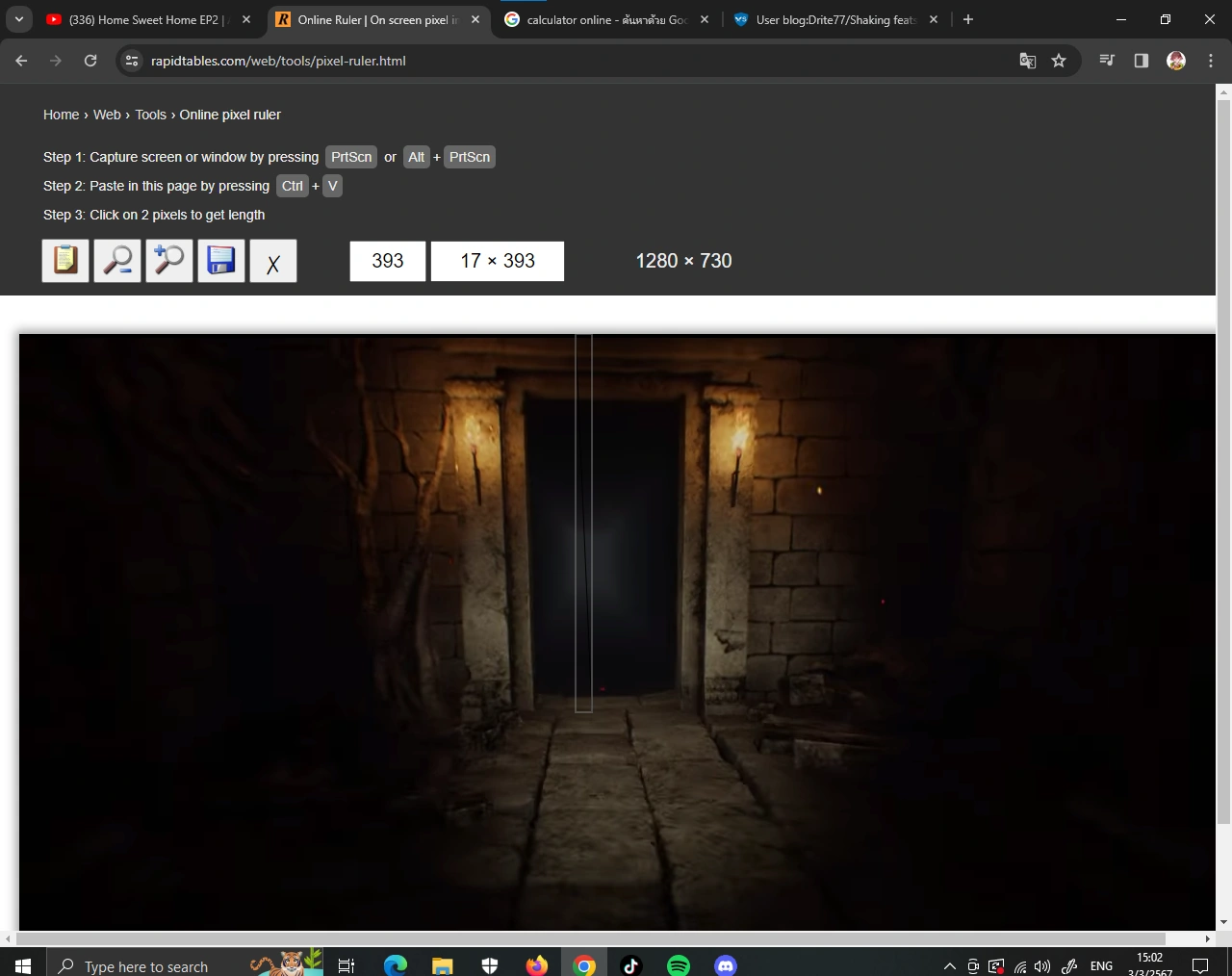
Task: Reload the pixel ruler page
Action: (90, 61)
